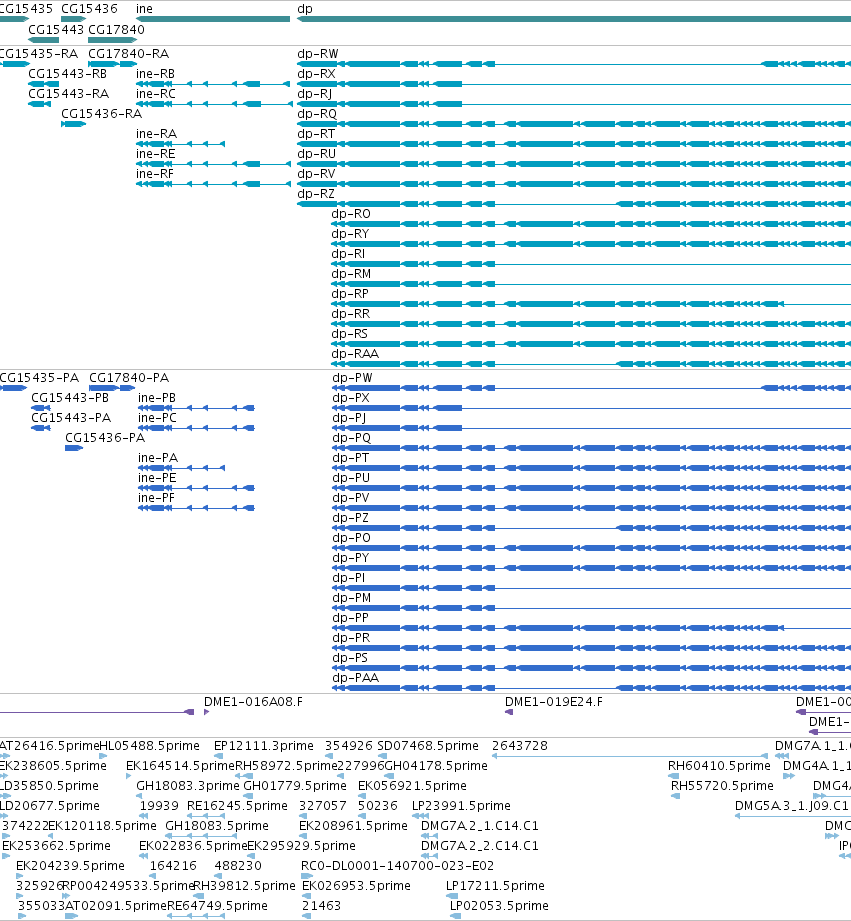Click the dp-PZ protein label
This screenshot has height=921, width=851.
(x=351, y=517)
